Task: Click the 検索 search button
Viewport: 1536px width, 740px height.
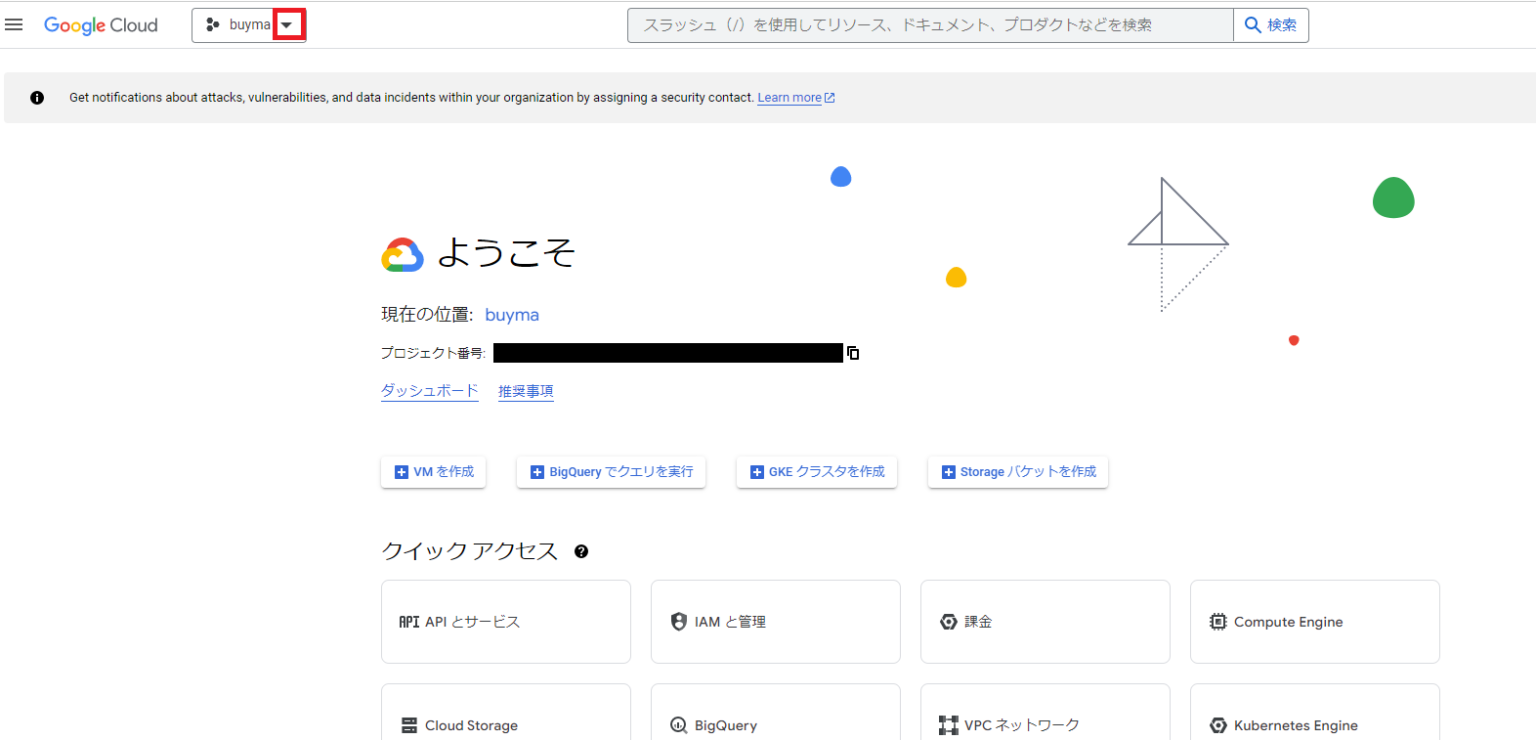Action: coord(1270,24)
